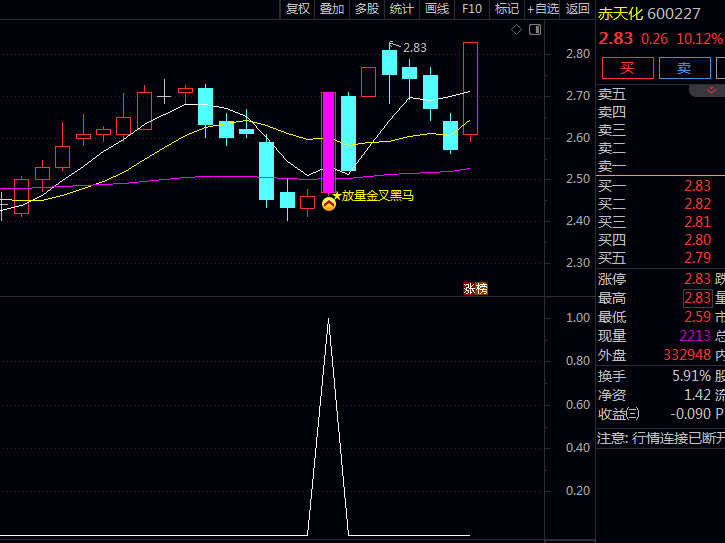Click the red 买 buy button
725x543 pixels.
(x=627, y=68)
